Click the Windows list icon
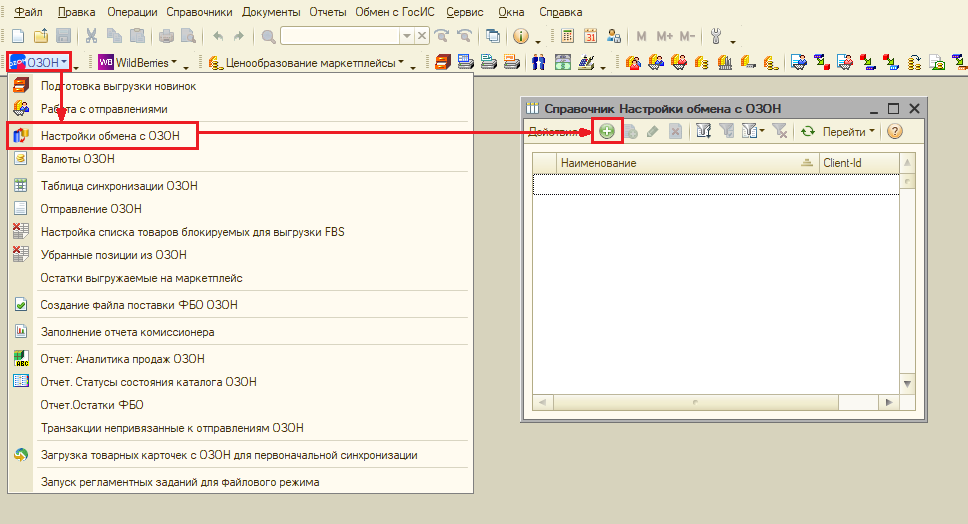Screen dimensions: 968x524 493,36
